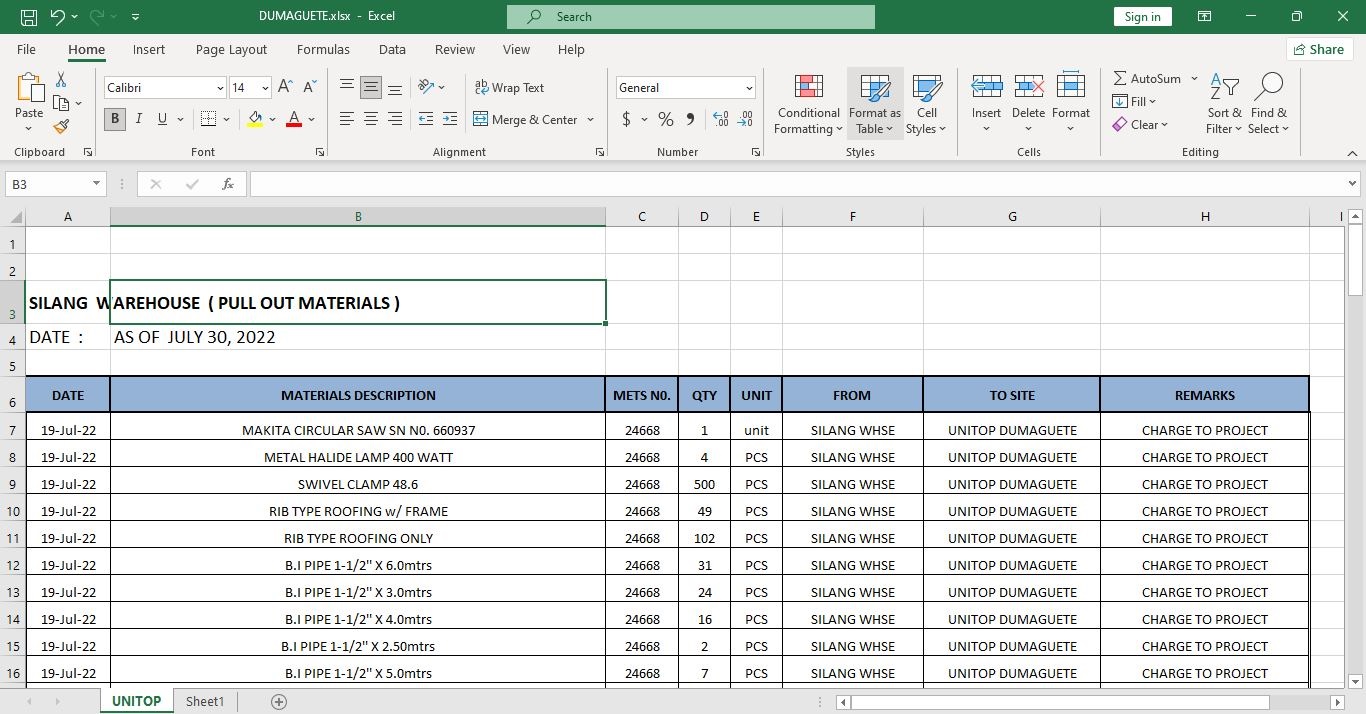
Task: Expand the General number format dropdown
Action: click(748, 88)
